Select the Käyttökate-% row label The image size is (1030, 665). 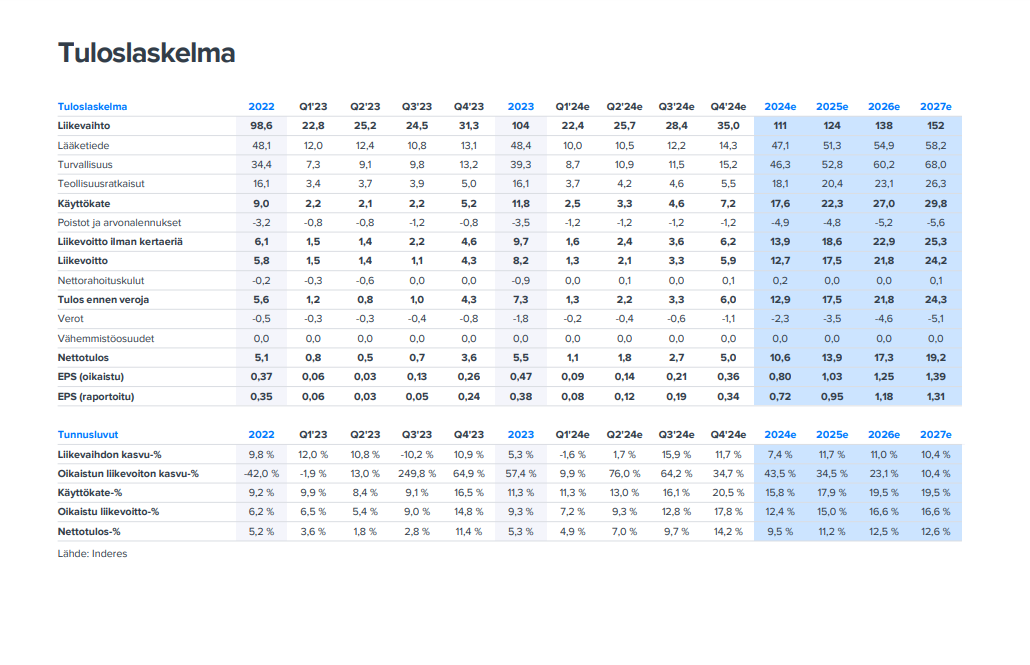(x=91, y=493)
